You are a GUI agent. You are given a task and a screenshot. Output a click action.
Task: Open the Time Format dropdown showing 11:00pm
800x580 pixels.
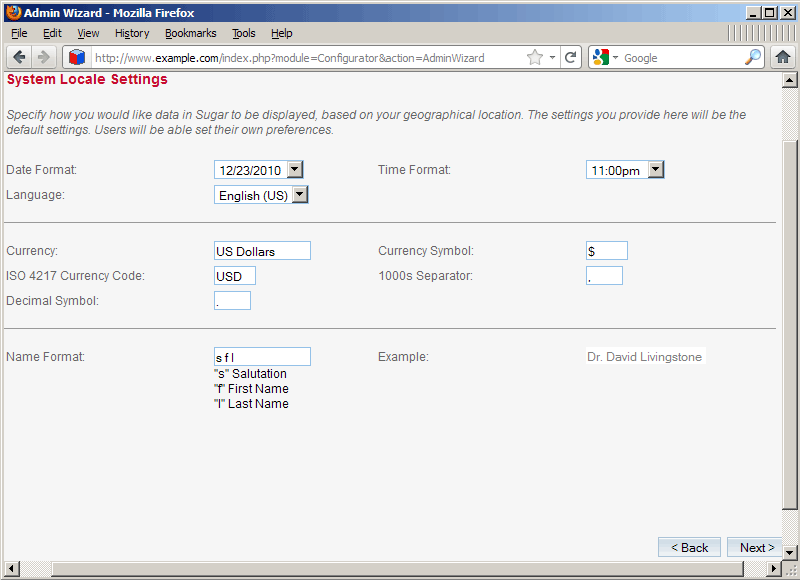point(656,169)
